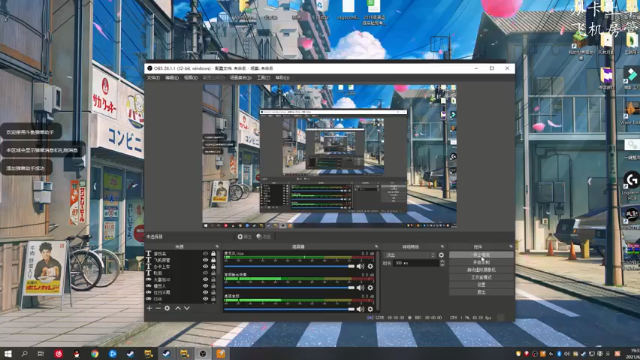
Task: Pop out the scene transitions dock header icon
Action: click(442, 247)
